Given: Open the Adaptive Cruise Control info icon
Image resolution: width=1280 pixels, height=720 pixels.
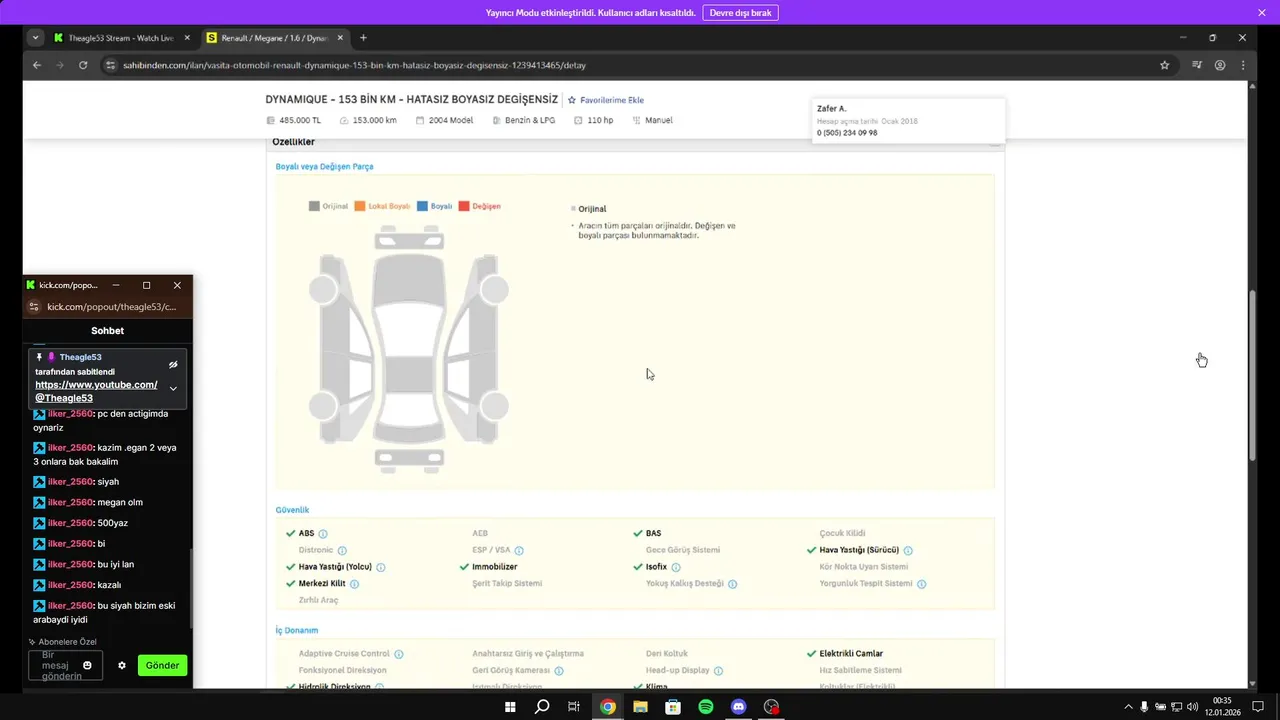Looking at the screenshot, I should pyautogui.click(x=399, y=654).
